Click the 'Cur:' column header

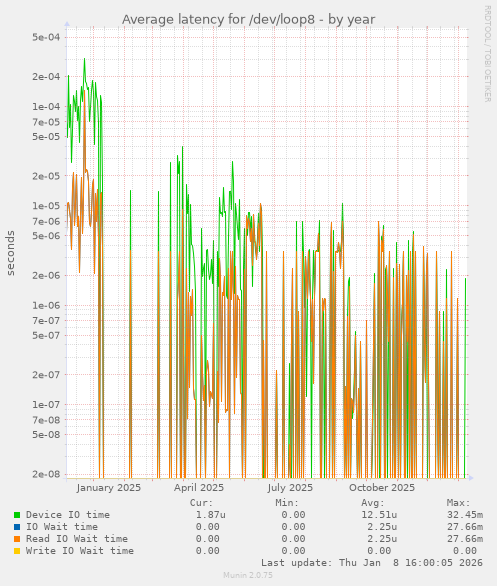click(201, 503)
